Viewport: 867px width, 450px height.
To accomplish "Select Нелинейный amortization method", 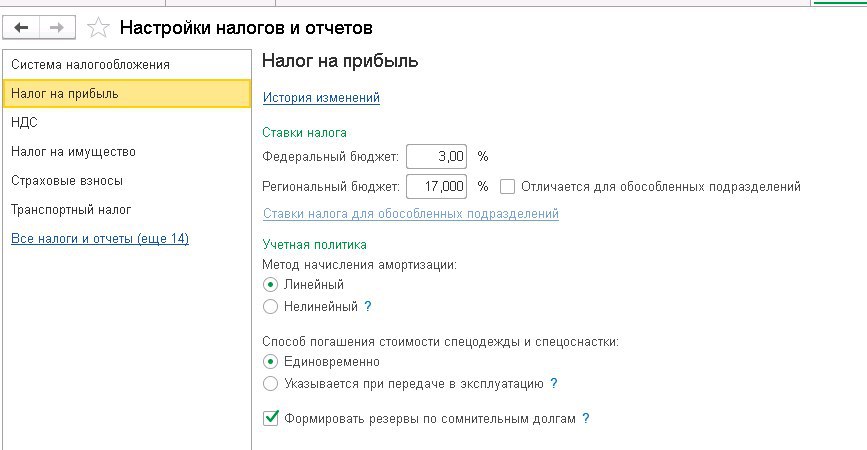I will (270, 306).
